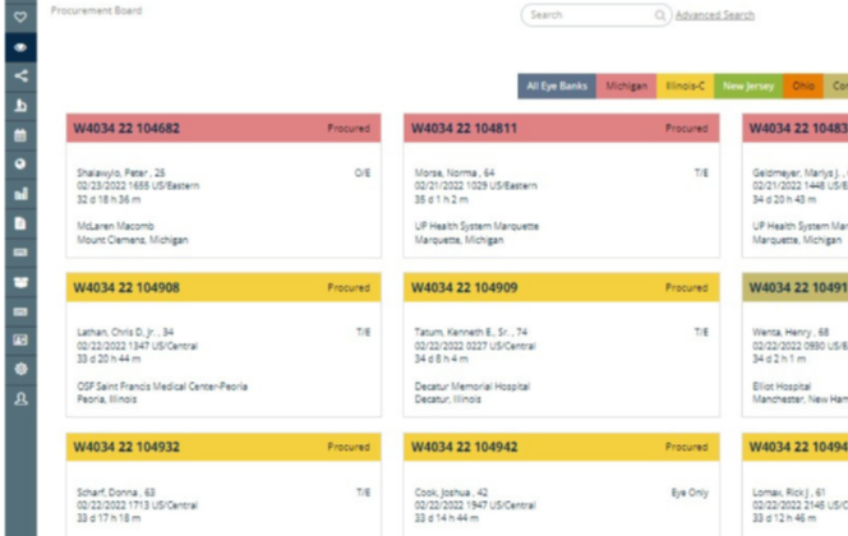Switch to the Illinois-C filter tab
Image resolution: width=848 pixels, height=536 pixels.
pos(685,87)
